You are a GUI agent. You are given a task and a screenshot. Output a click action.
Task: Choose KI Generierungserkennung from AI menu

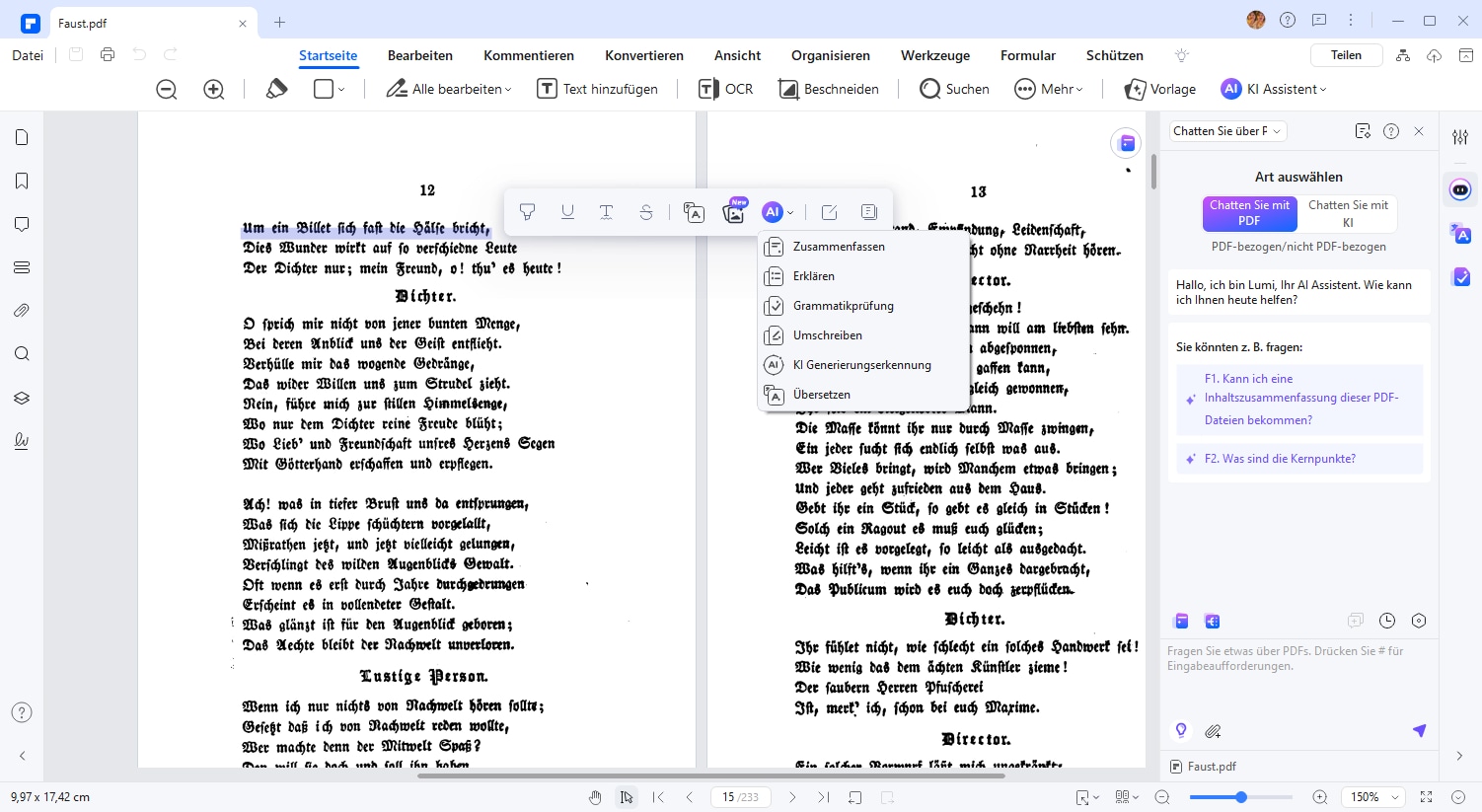[x=863, y=365]
